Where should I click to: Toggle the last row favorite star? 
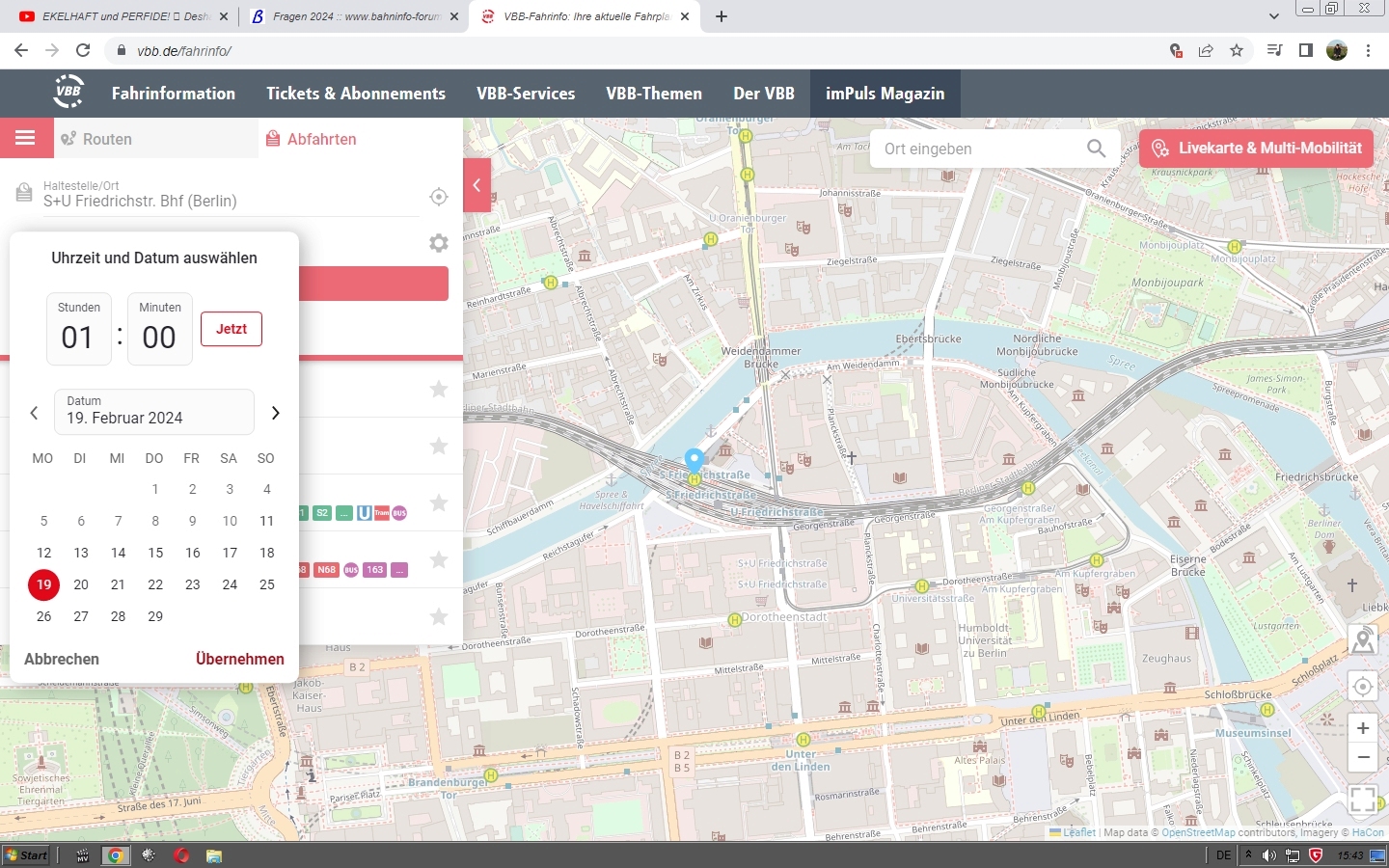(x=439, y=616)
